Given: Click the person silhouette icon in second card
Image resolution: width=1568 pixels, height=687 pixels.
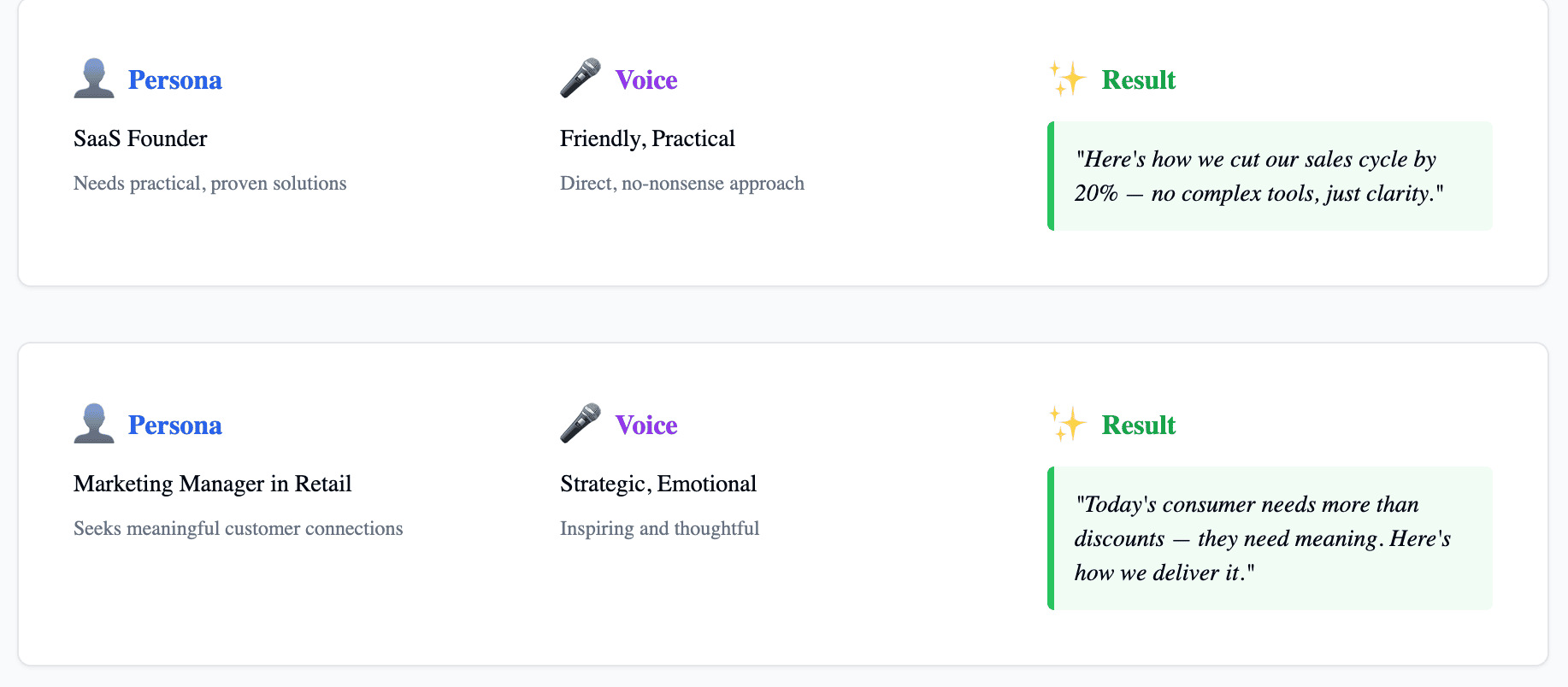Looking at the screenshot, I should [94, 424].
